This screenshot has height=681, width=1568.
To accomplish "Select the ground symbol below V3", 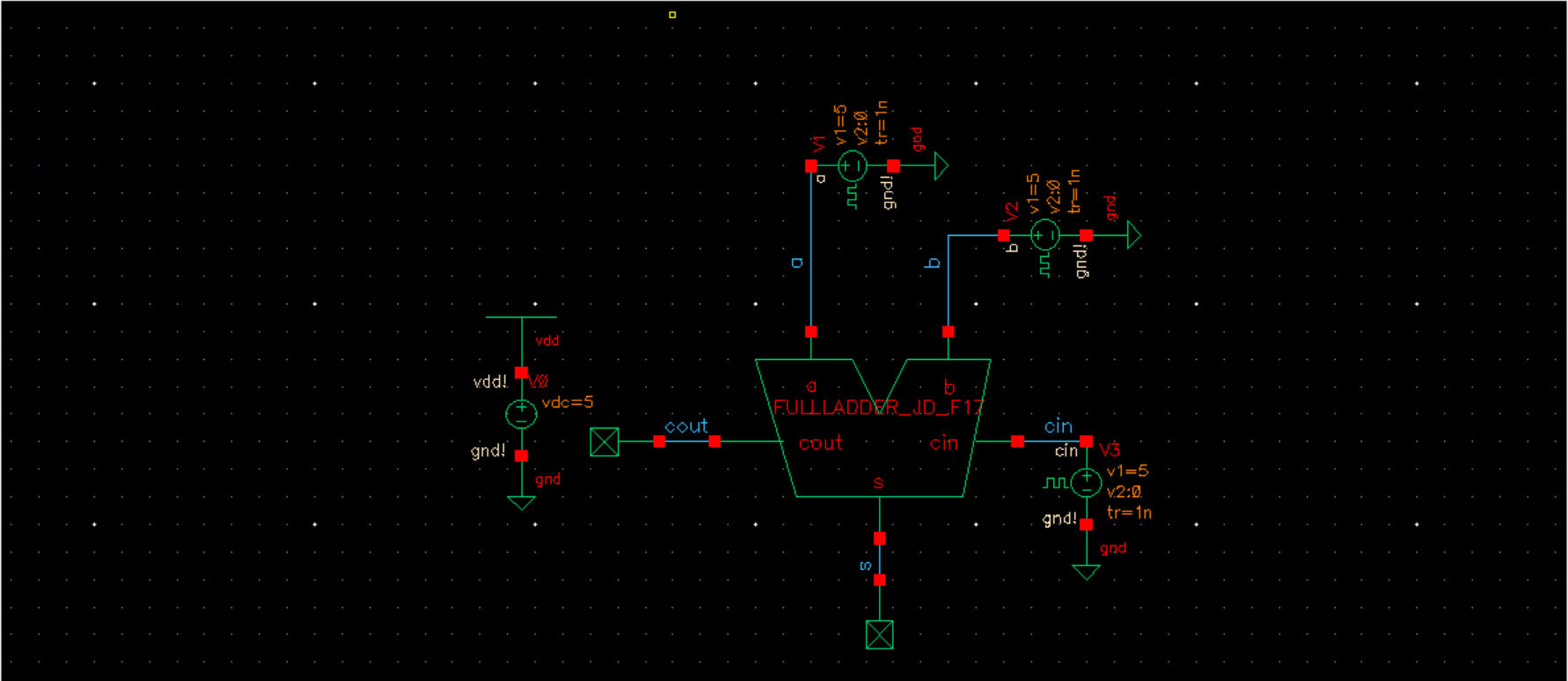I will coord(1087,572).
